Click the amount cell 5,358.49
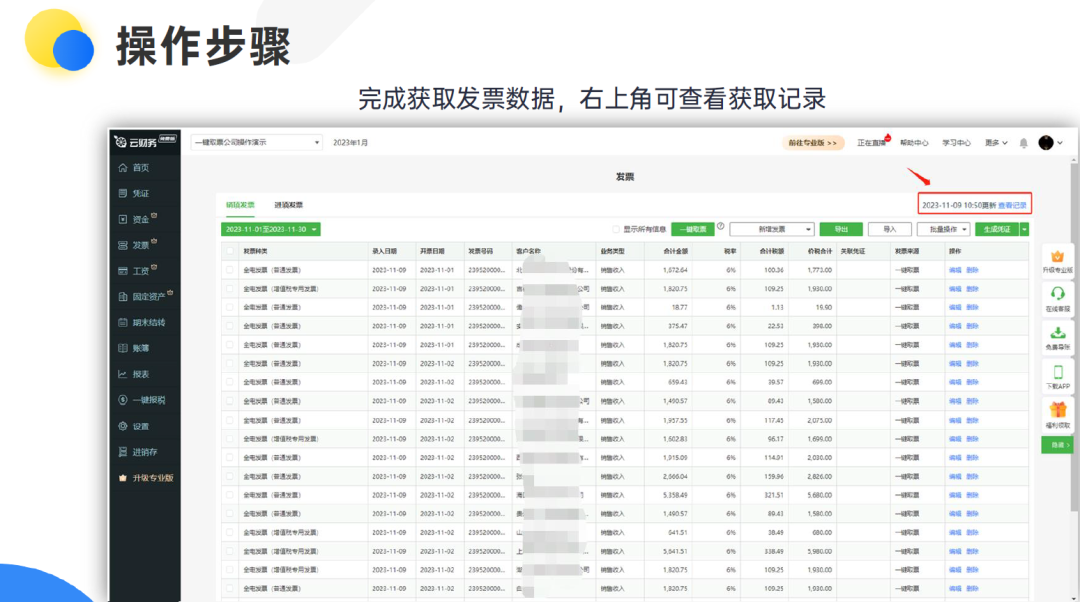 click(675, 495)
